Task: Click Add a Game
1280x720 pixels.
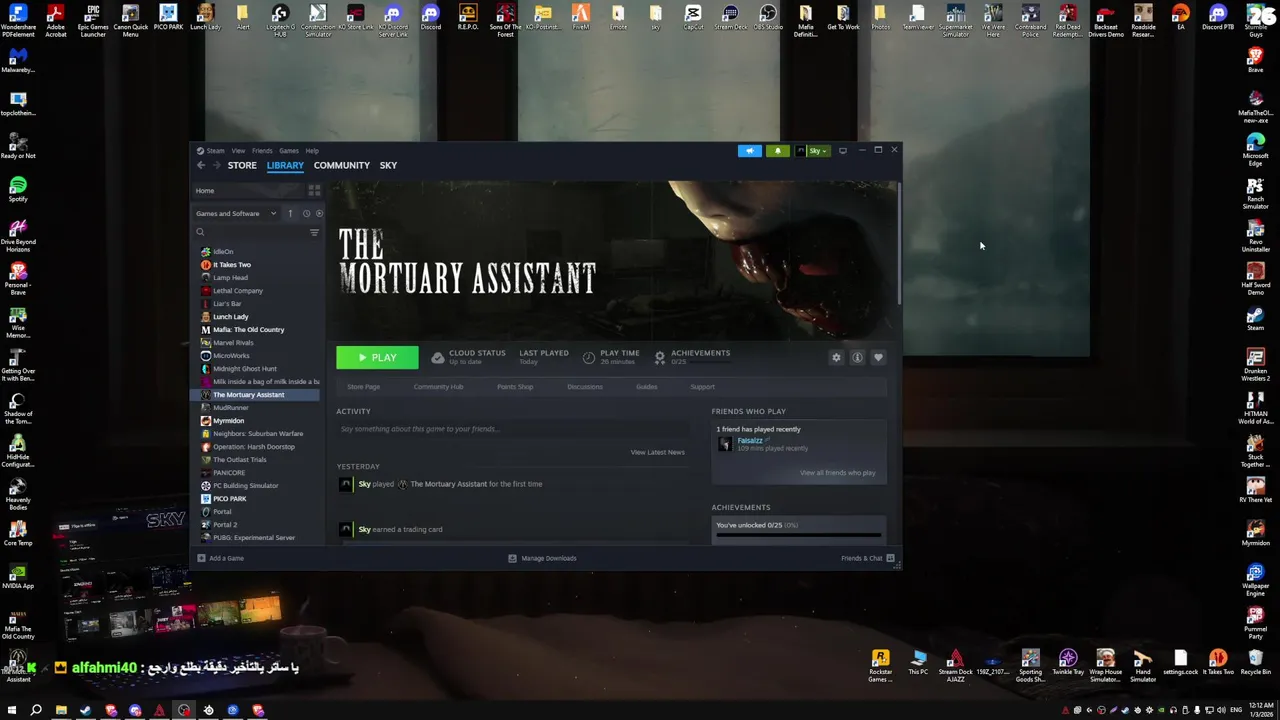Action: point(220,558)
